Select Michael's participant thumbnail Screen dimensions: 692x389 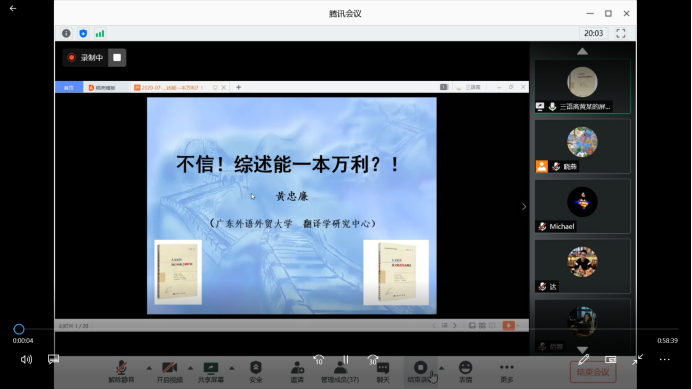coord(583,206)
